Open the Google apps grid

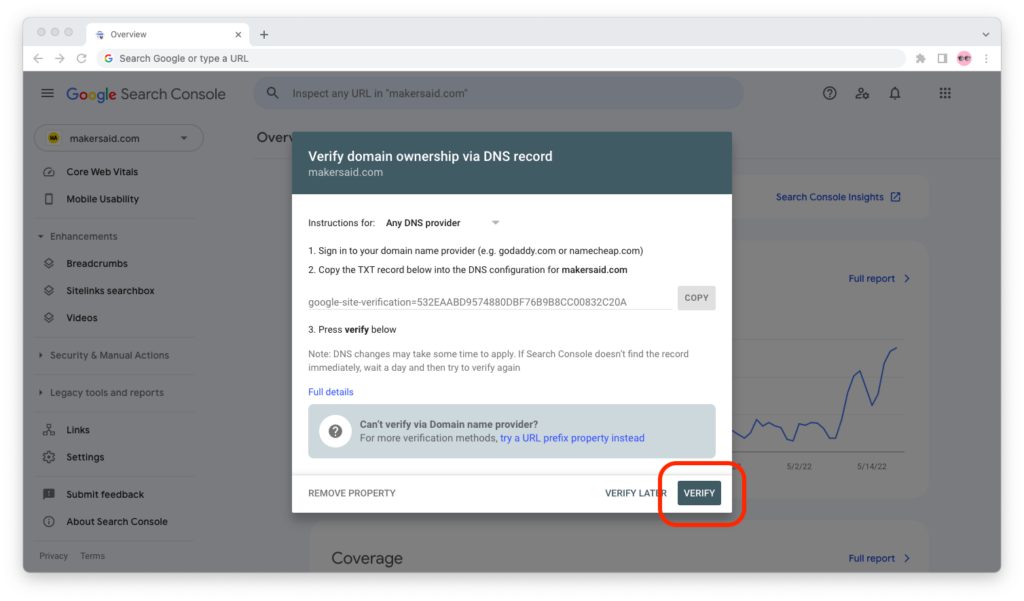(x=945, y=93)
